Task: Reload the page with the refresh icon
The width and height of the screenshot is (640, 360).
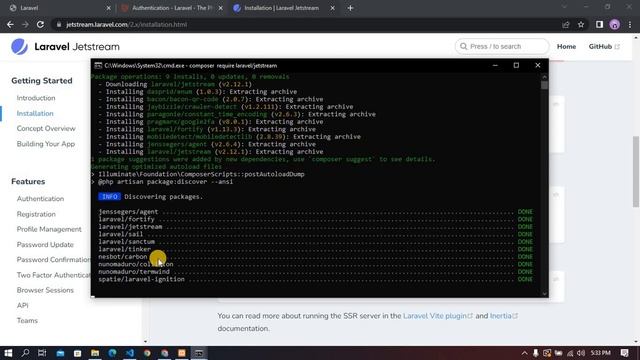Action: (40, 24)
